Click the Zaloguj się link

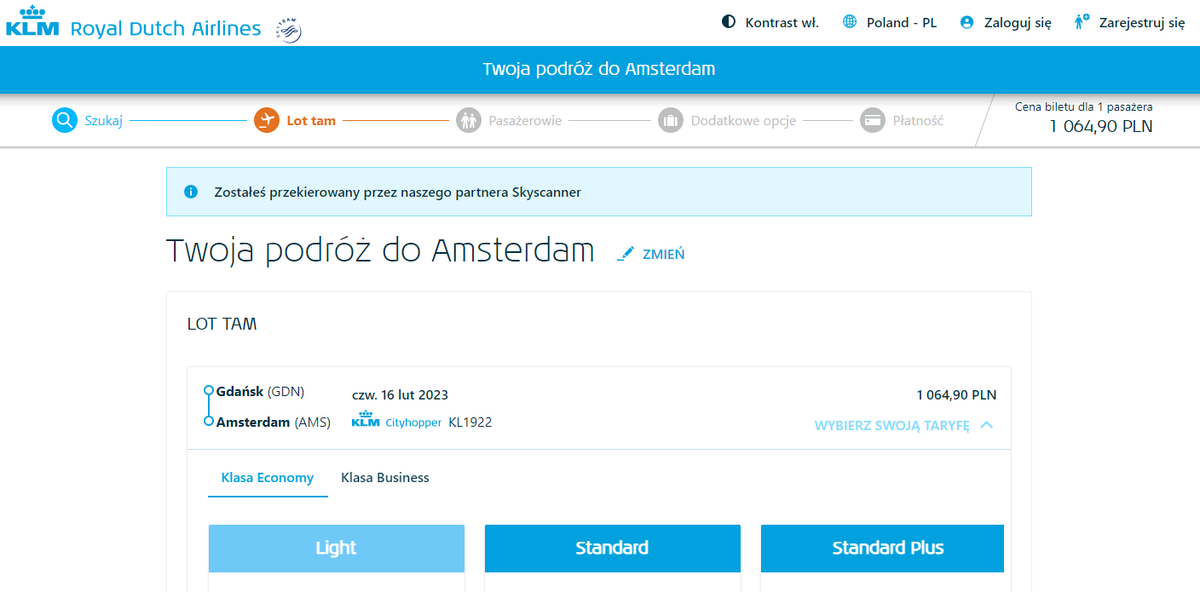click(x=1018, y=22)
